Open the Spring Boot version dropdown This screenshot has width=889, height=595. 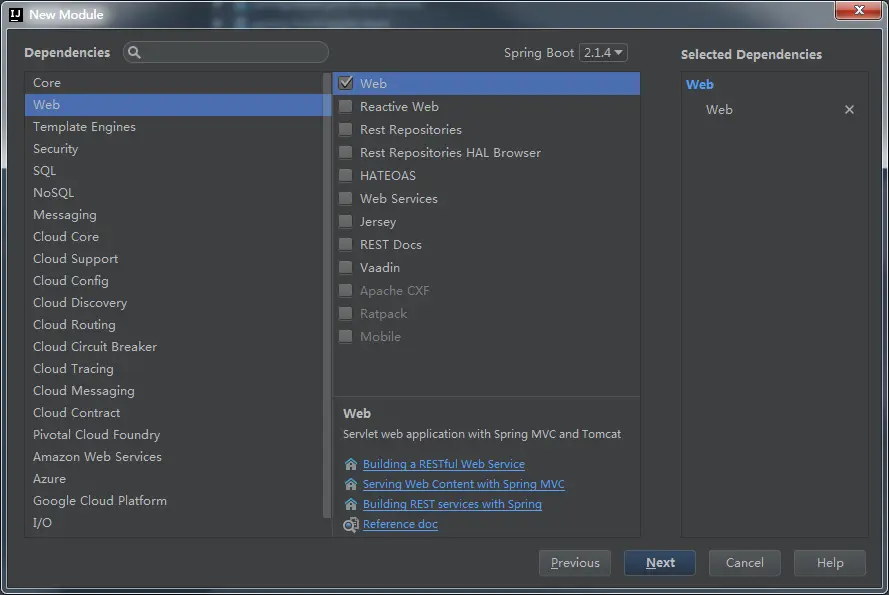[x=603, y=53]
